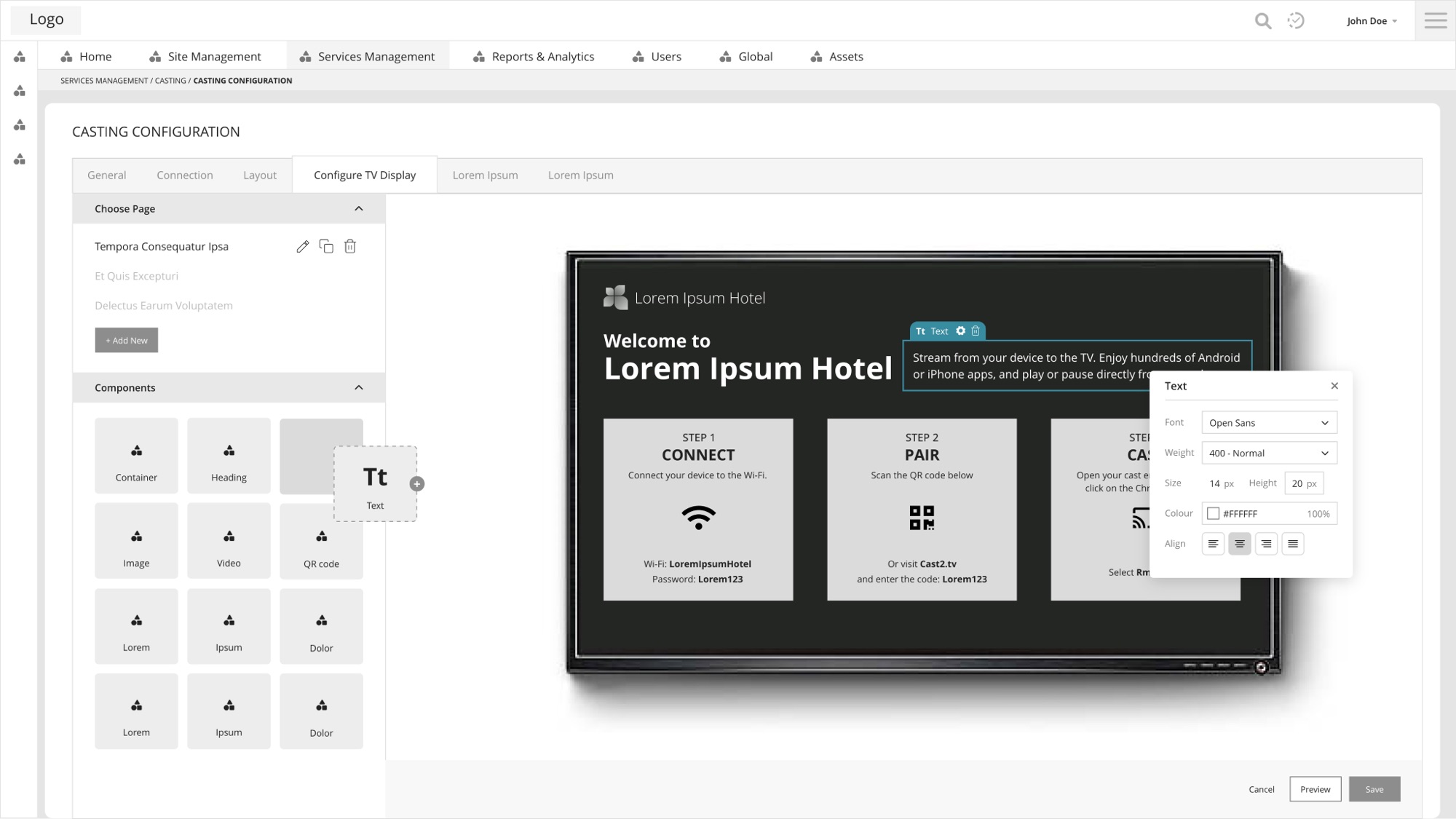
Task: Switch to the Connection tab
Action: click(185, 175)
